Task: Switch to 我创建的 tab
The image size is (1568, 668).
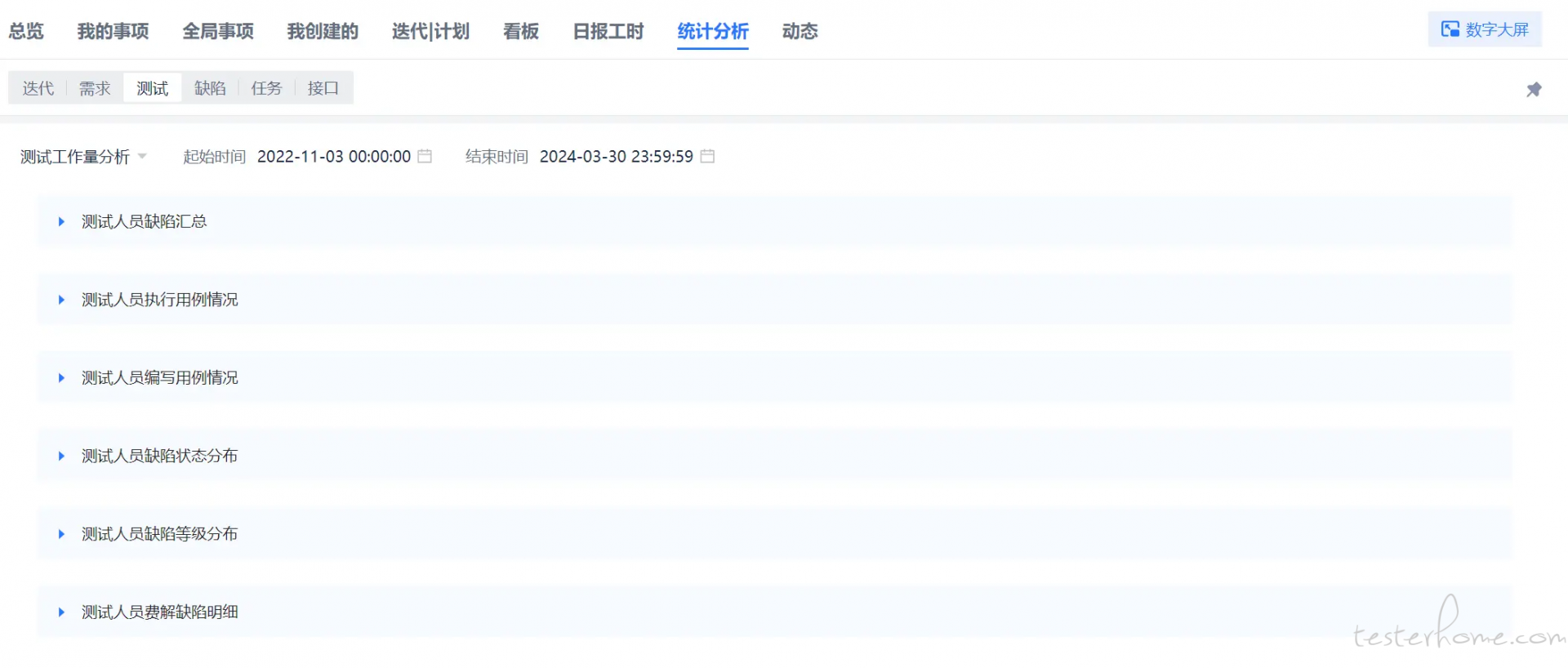Action: [323, 31]
